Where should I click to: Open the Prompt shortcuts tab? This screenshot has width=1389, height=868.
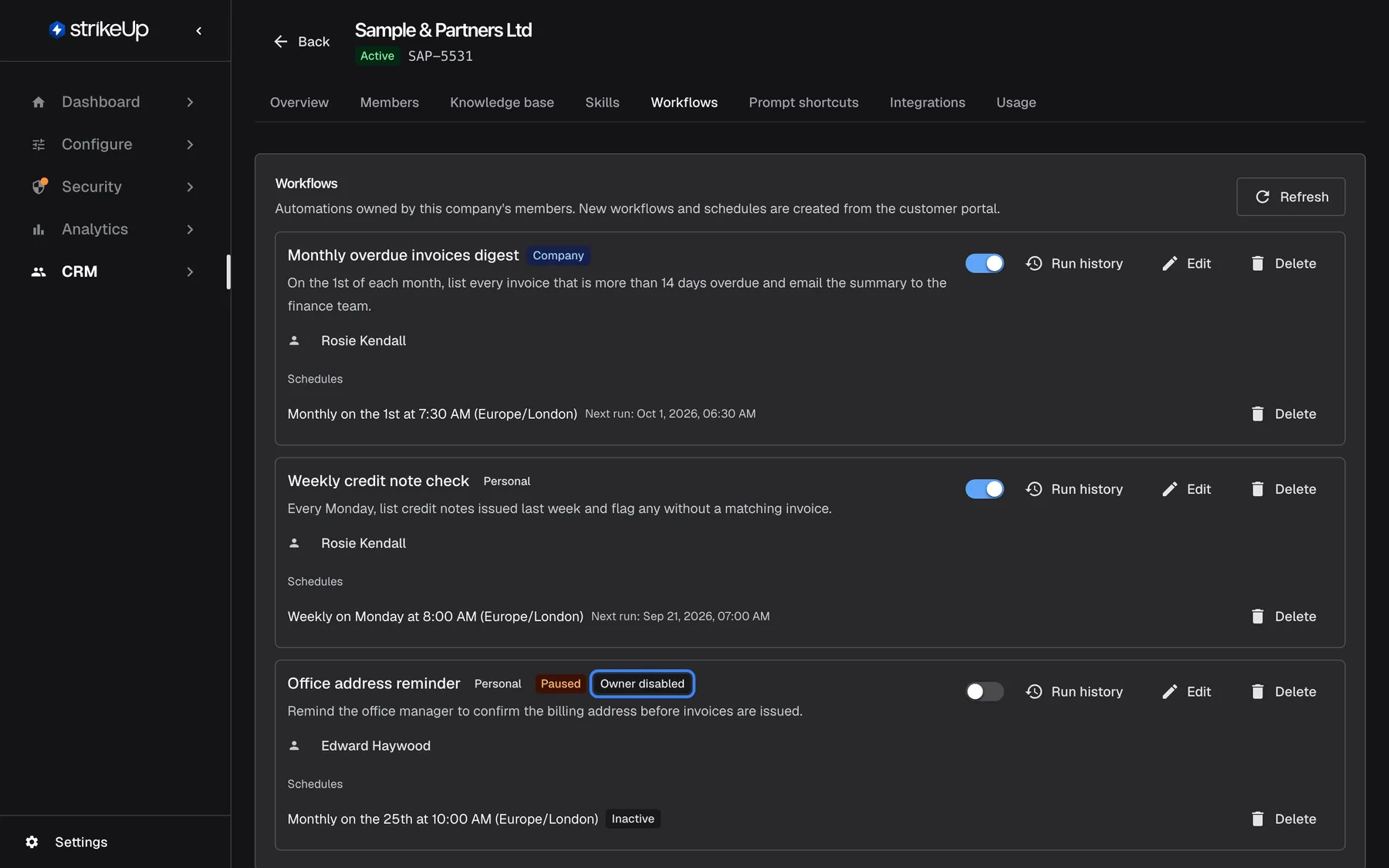[x=803, y=103]
